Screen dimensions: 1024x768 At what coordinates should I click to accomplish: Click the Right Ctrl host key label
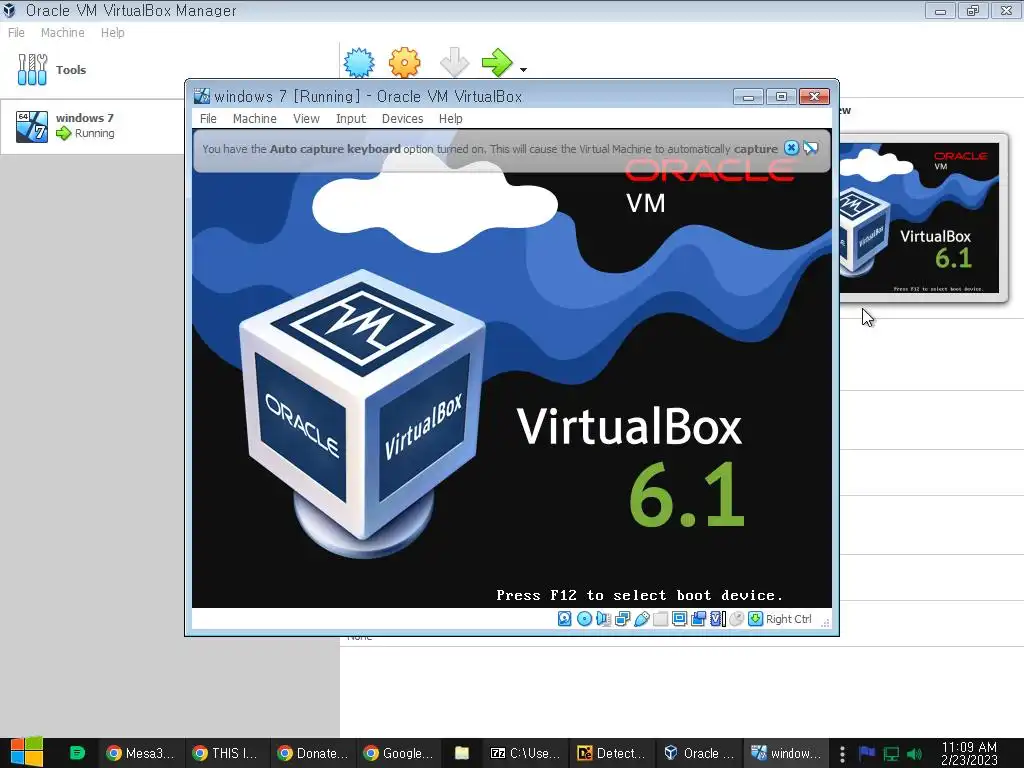788,619
